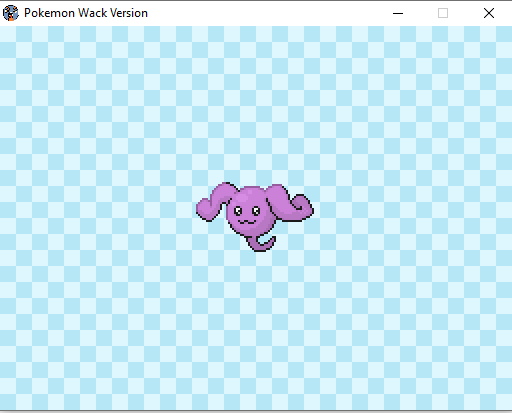Image resolution: width=512 pixels, height=413 pixels.
Task: Minimize the Pokemon Wack Version window
Action: tap(398, 13)
